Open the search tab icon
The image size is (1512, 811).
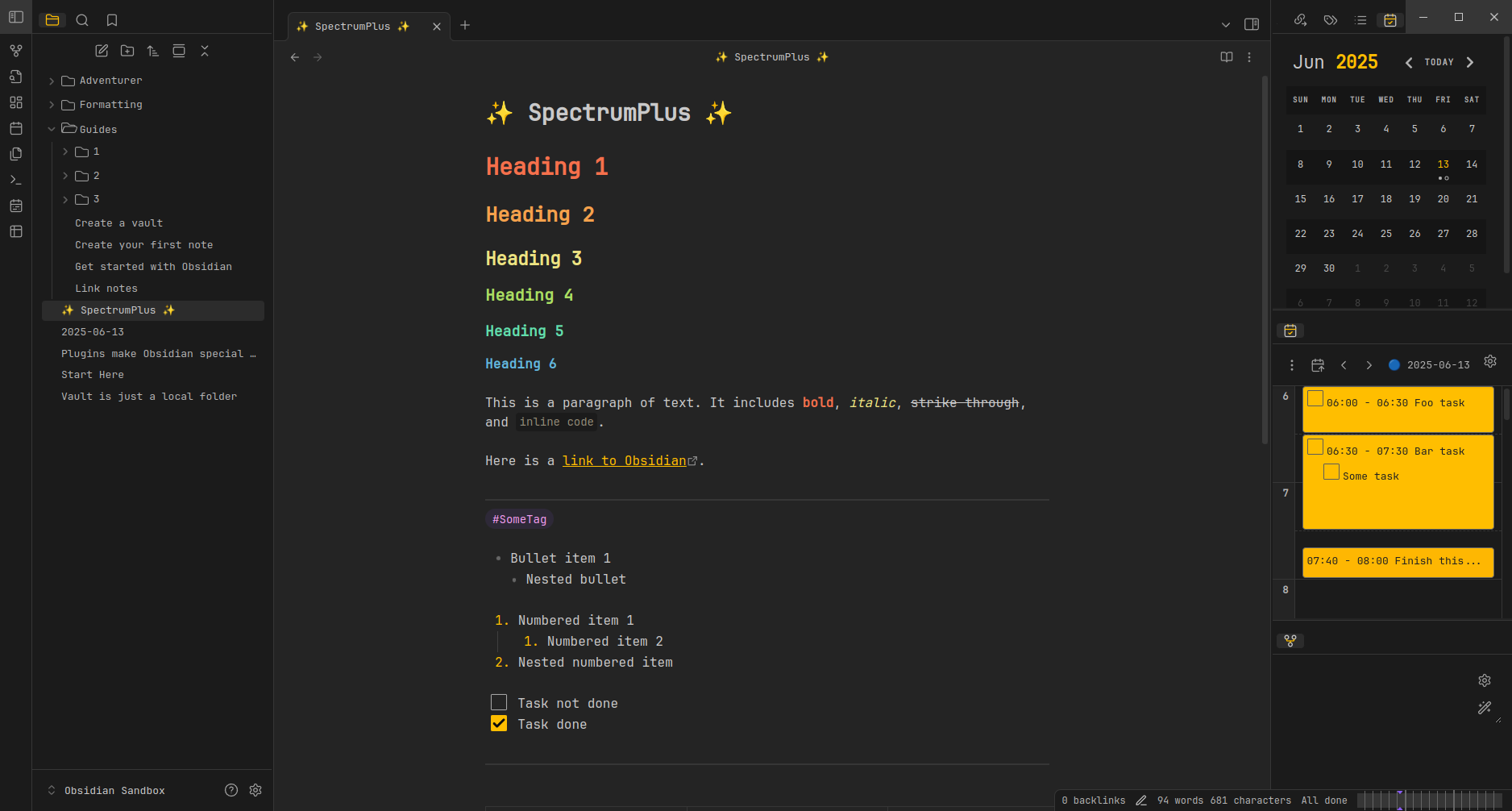coord(82,20)
